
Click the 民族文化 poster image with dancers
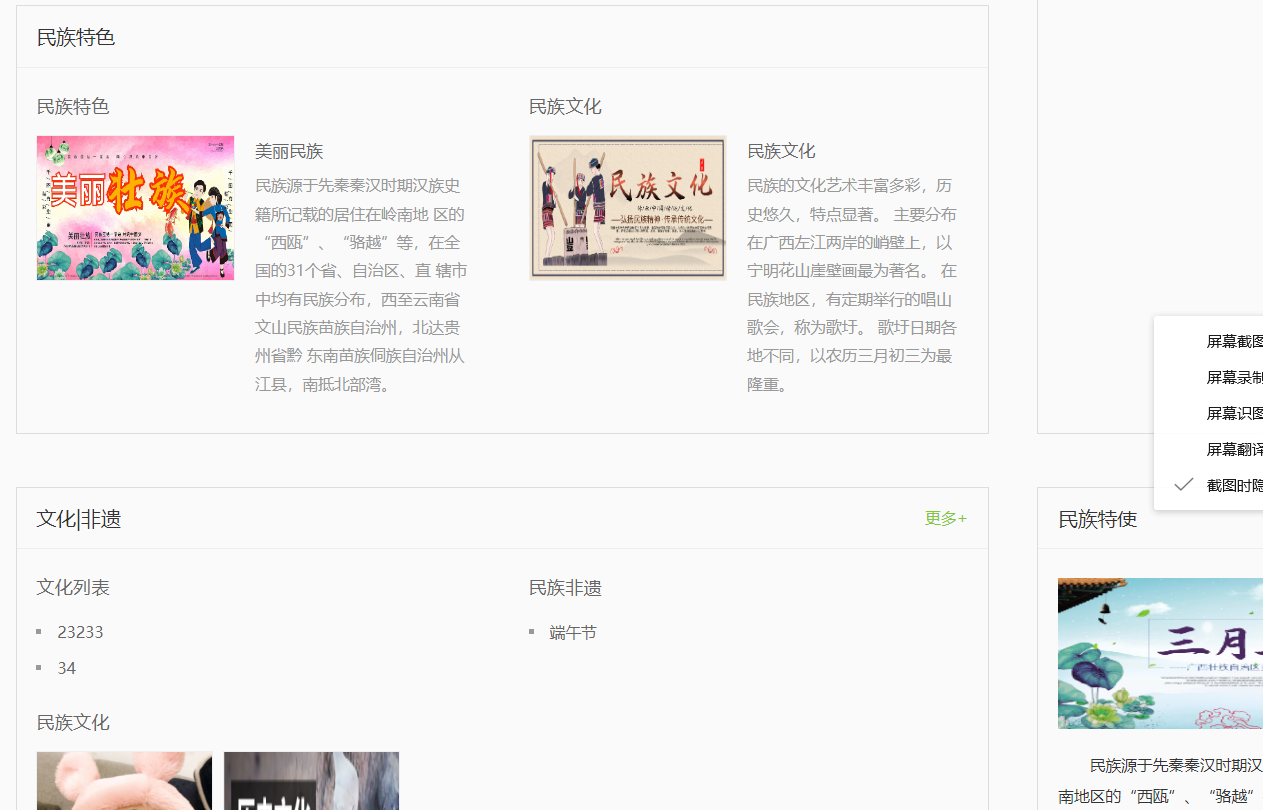click(x=627, y=208)
